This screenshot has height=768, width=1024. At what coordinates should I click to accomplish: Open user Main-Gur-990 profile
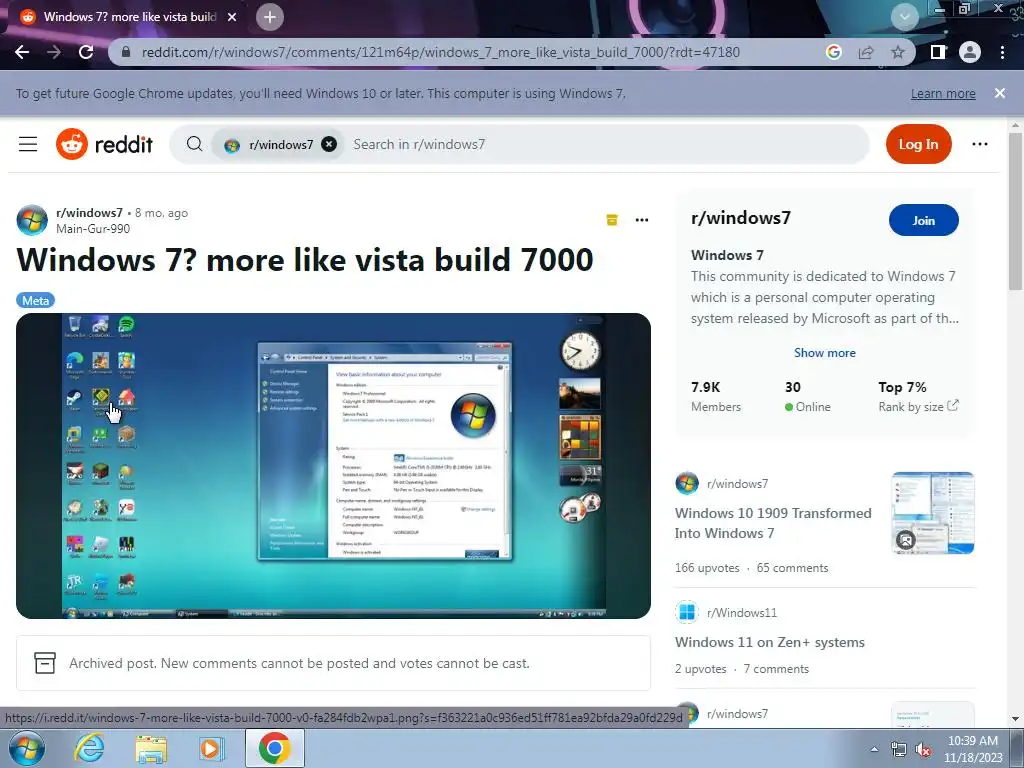pyautogui.click(x=93, y=229)
